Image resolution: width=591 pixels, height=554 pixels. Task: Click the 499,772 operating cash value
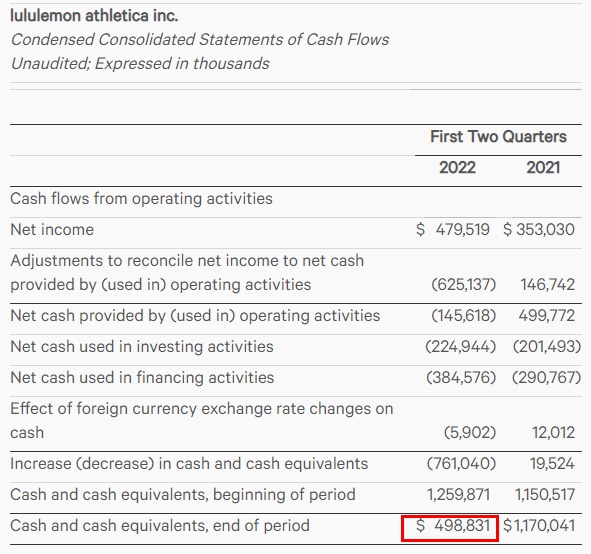tap(547, 315)
